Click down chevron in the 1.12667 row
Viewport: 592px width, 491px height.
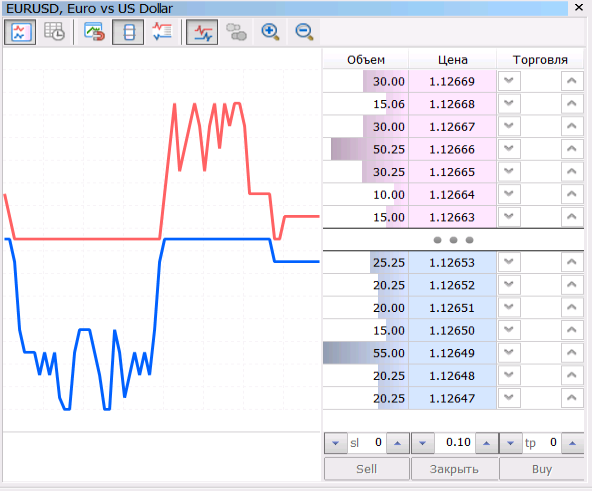(509, 126)
